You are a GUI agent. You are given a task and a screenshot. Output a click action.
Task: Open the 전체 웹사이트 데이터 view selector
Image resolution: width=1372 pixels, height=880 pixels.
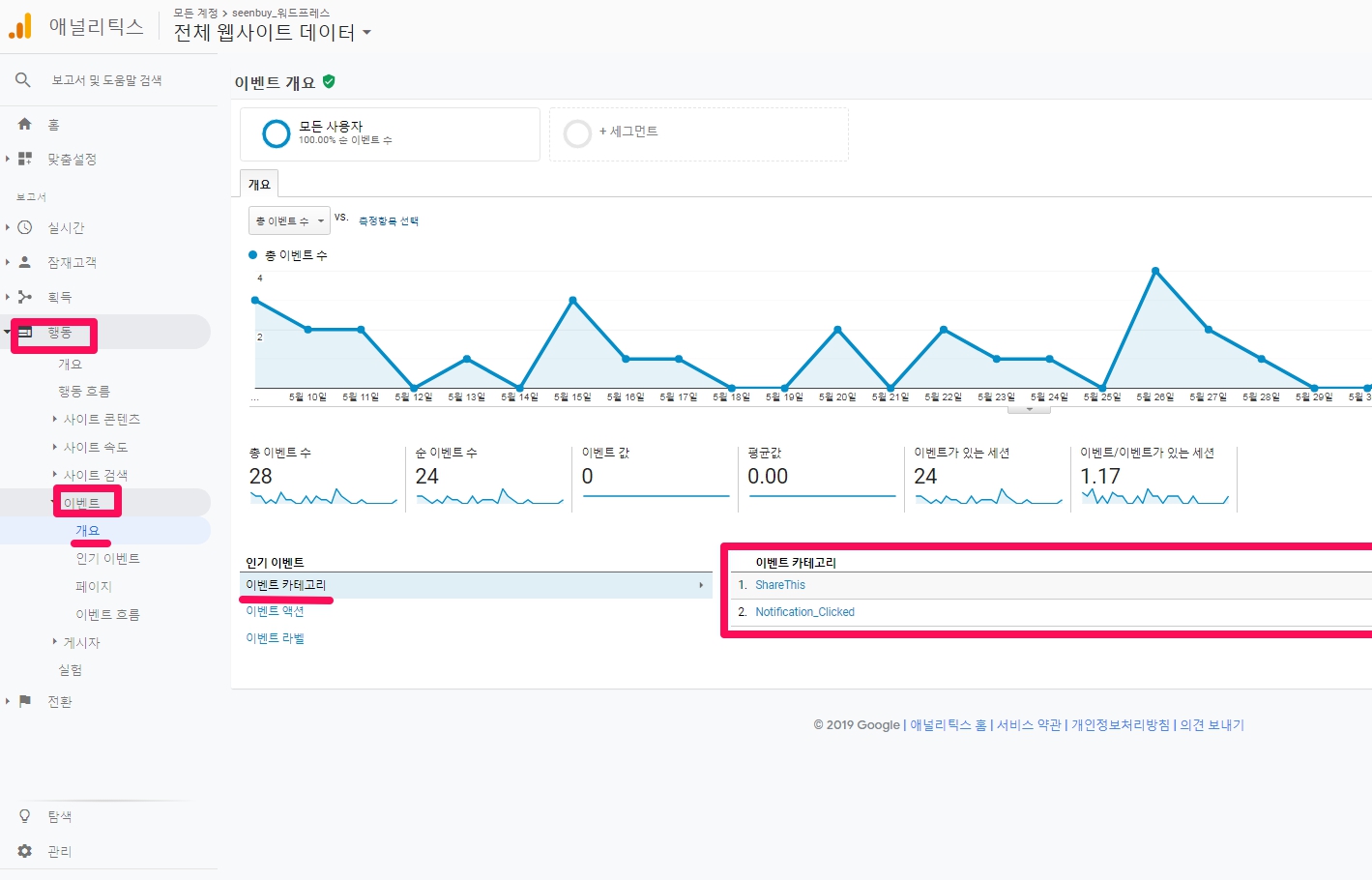click(x=272, y=33)
